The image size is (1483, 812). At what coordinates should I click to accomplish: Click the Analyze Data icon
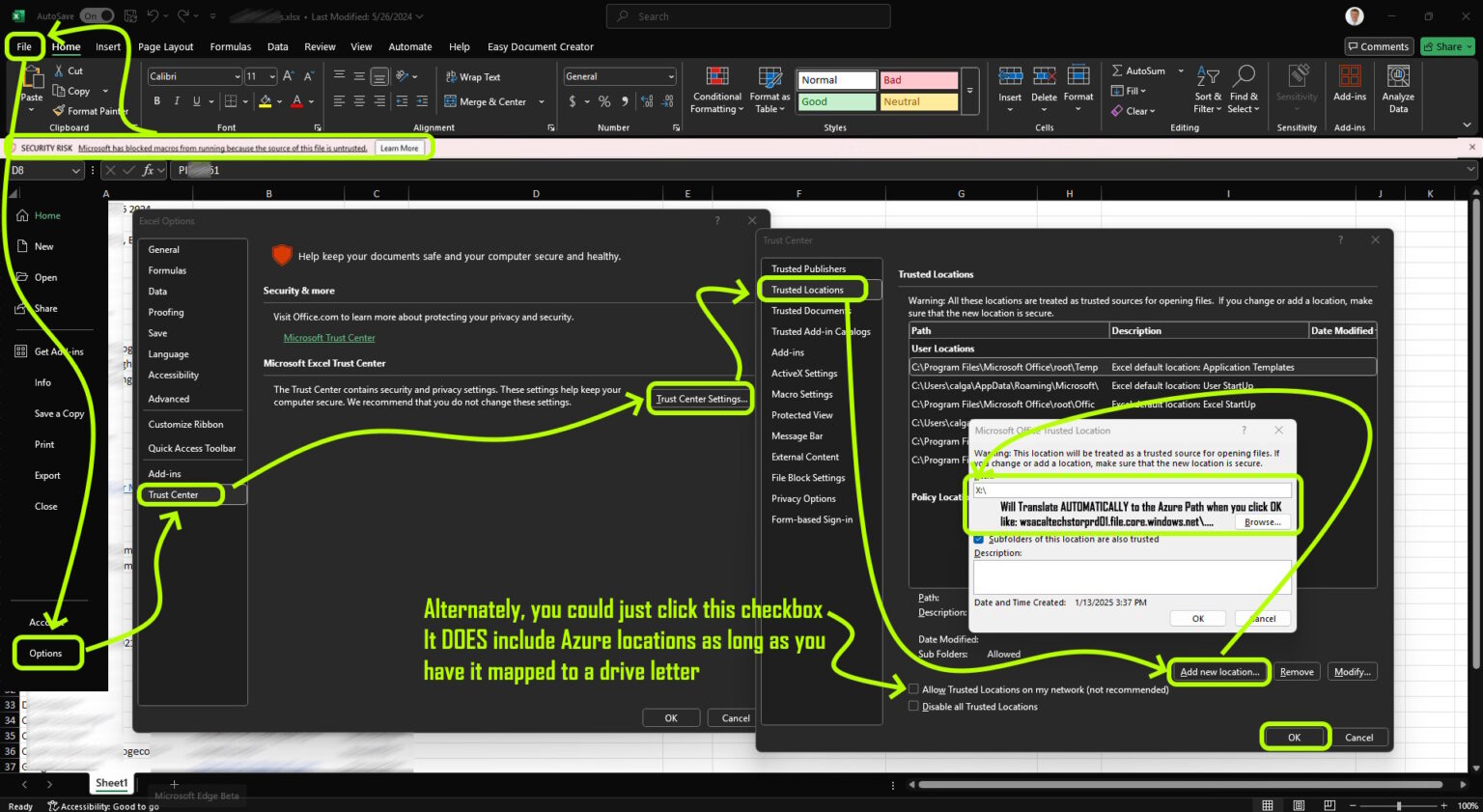[x=1398, y=89]
